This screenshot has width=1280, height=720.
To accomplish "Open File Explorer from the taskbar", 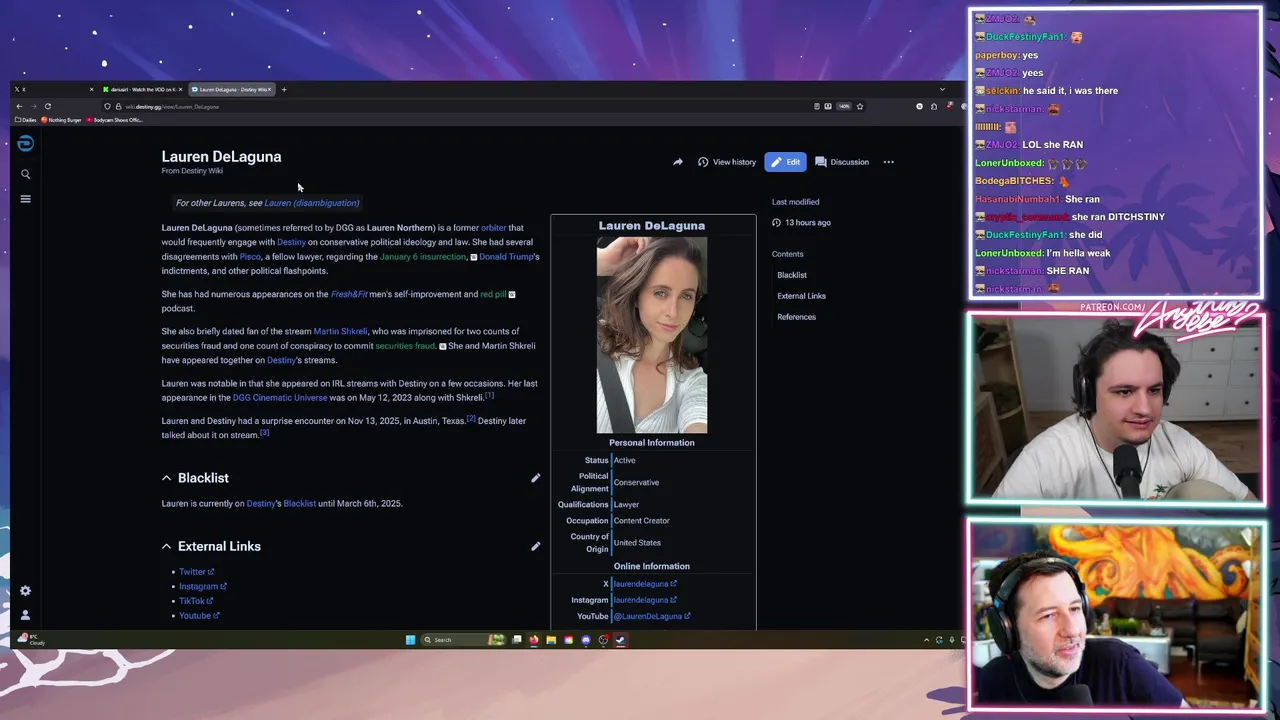I will (x=551, y=640).
